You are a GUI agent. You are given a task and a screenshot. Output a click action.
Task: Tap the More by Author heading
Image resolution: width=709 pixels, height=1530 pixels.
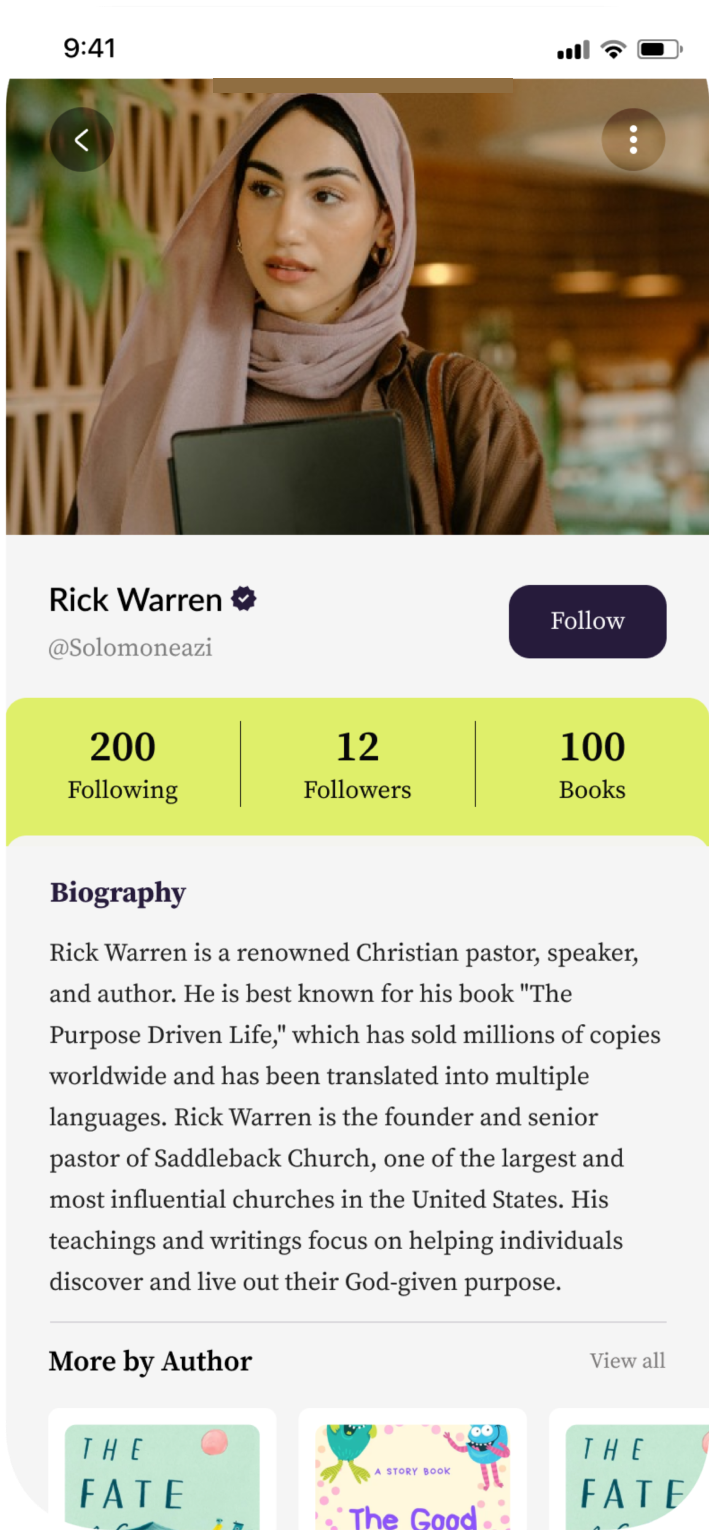pyautogui.click(x=150, y=1361)
